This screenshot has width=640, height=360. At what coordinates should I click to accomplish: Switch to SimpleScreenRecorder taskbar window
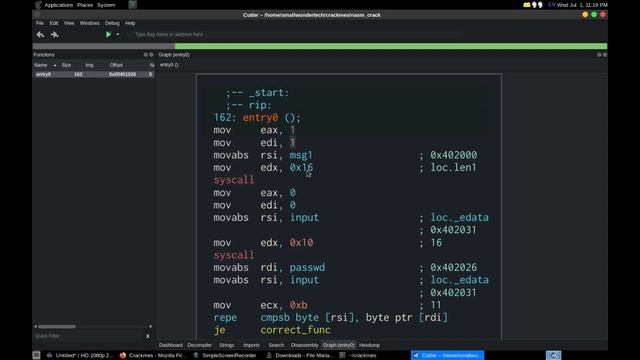[x=225, y=356]
